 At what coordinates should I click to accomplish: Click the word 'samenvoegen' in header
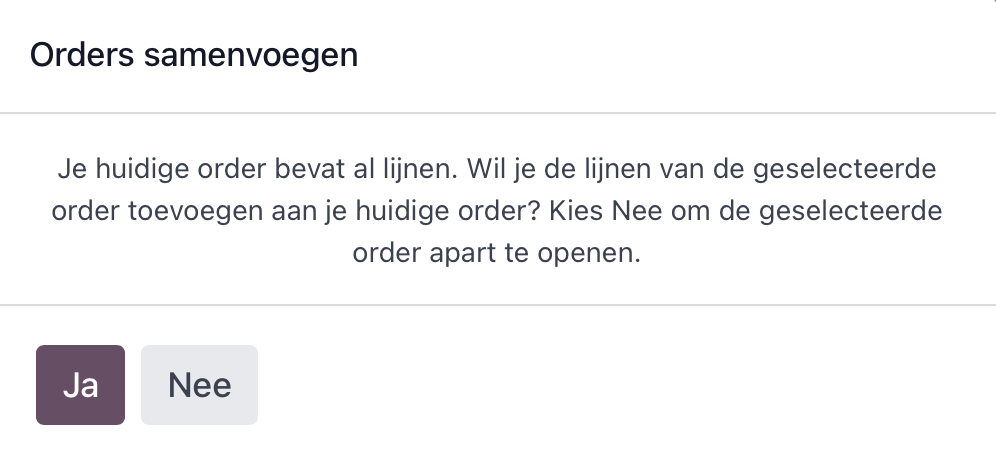251,55
